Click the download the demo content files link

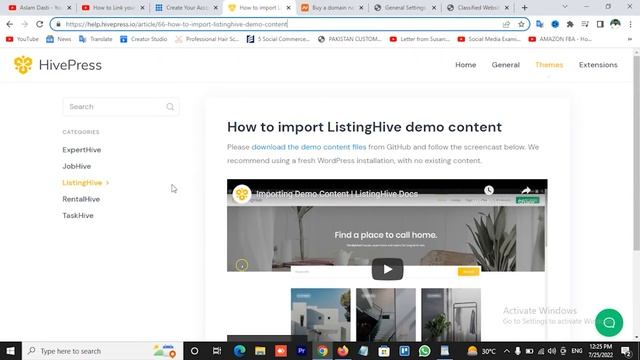[309, 147]
